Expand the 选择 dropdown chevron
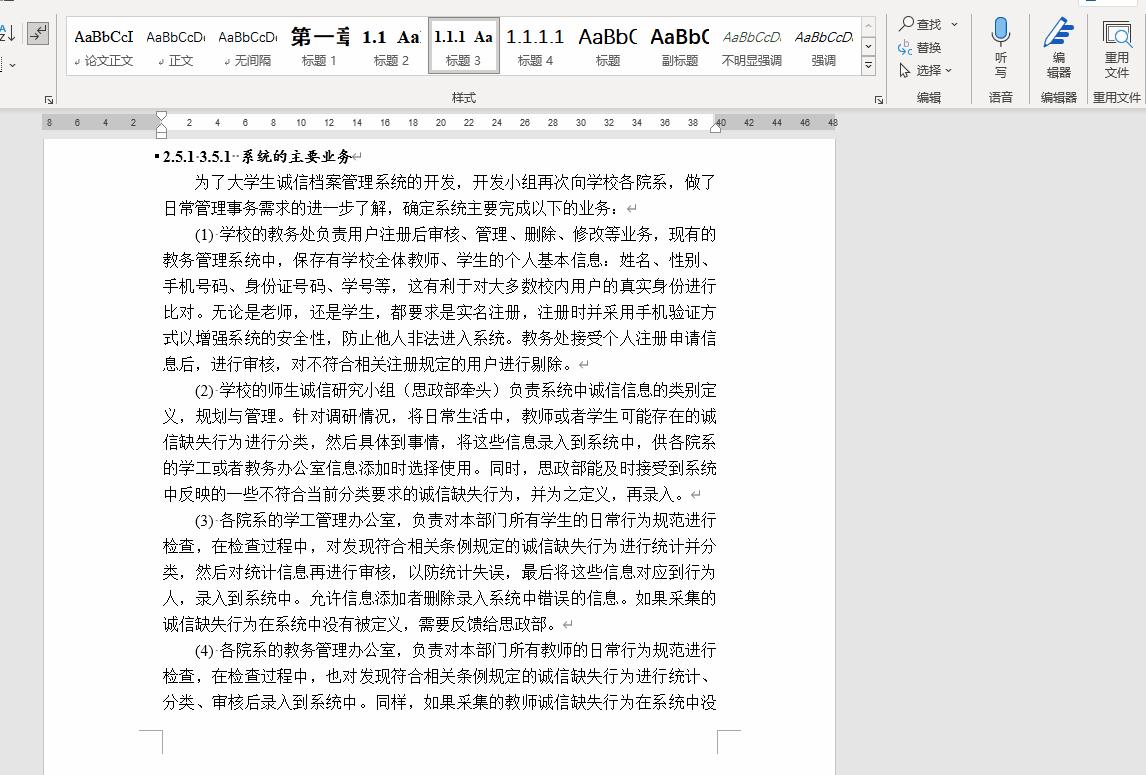This screenshot has width=1146, height=775. point(950,71)
